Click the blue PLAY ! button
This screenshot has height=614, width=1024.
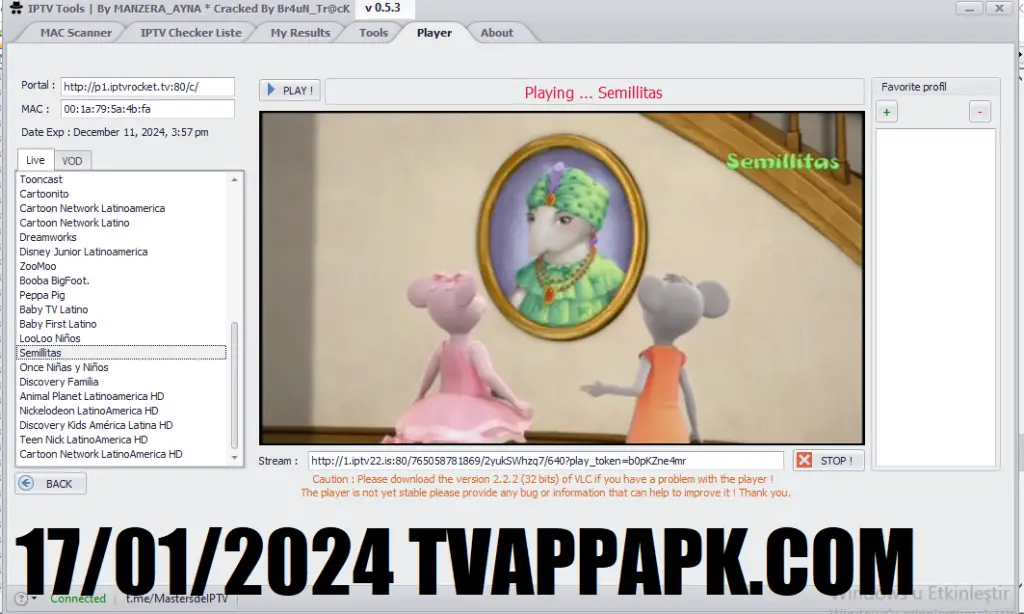coord(290,90)
